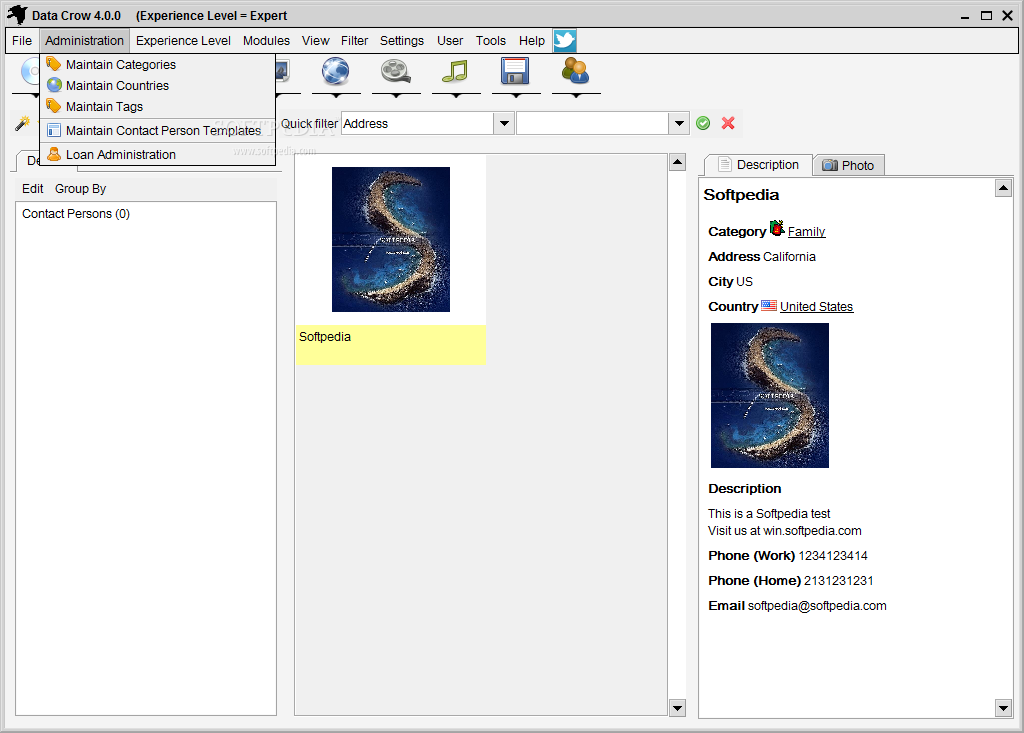
Task: Open the User menu
Action: (x=450, y=41)
